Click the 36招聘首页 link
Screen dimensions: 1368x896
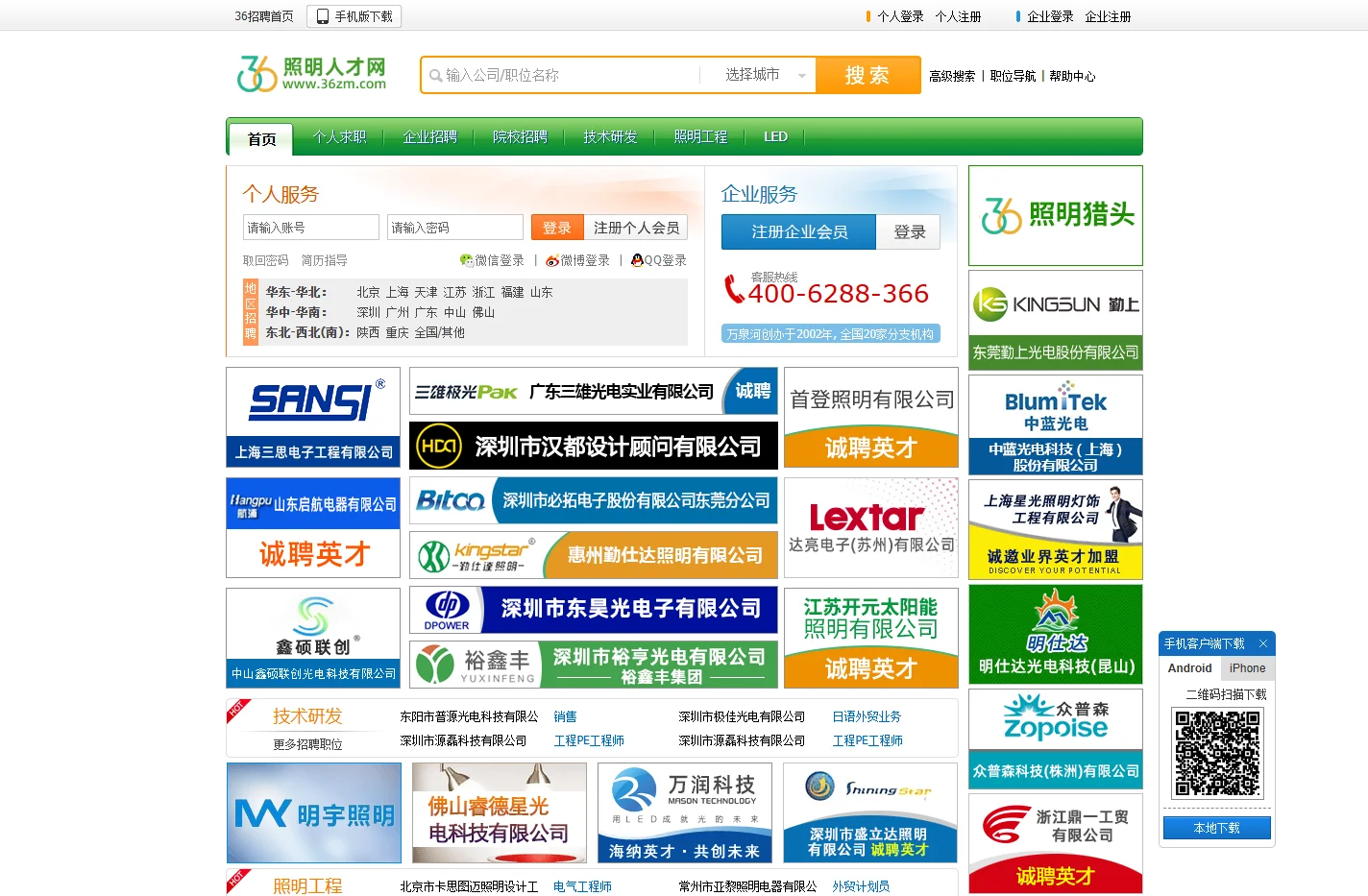pyautogui.click(x=264, y=16)
